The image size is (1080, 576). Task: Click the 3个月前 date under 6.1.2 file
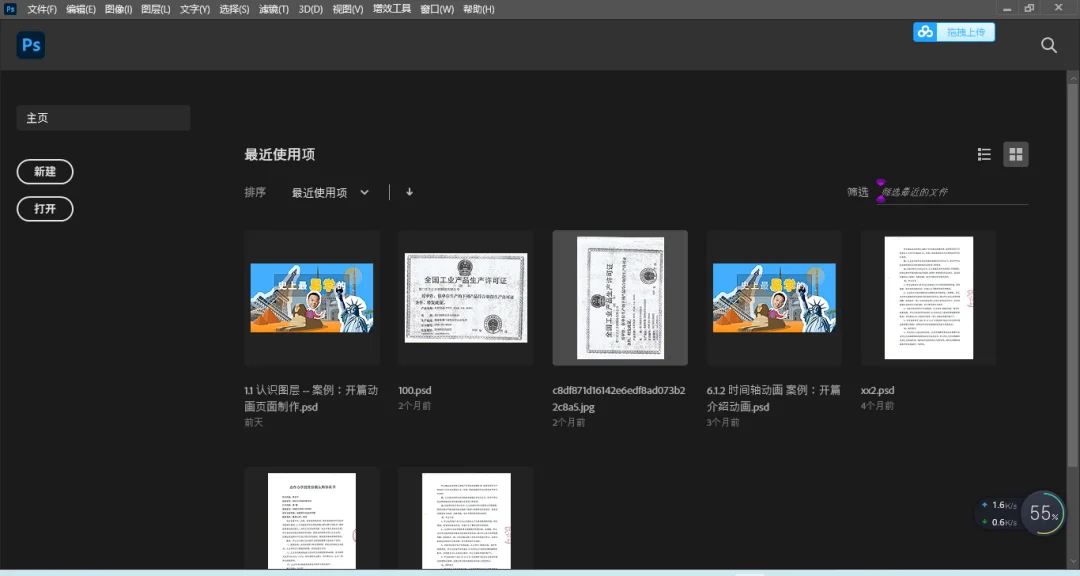[723, 422]
